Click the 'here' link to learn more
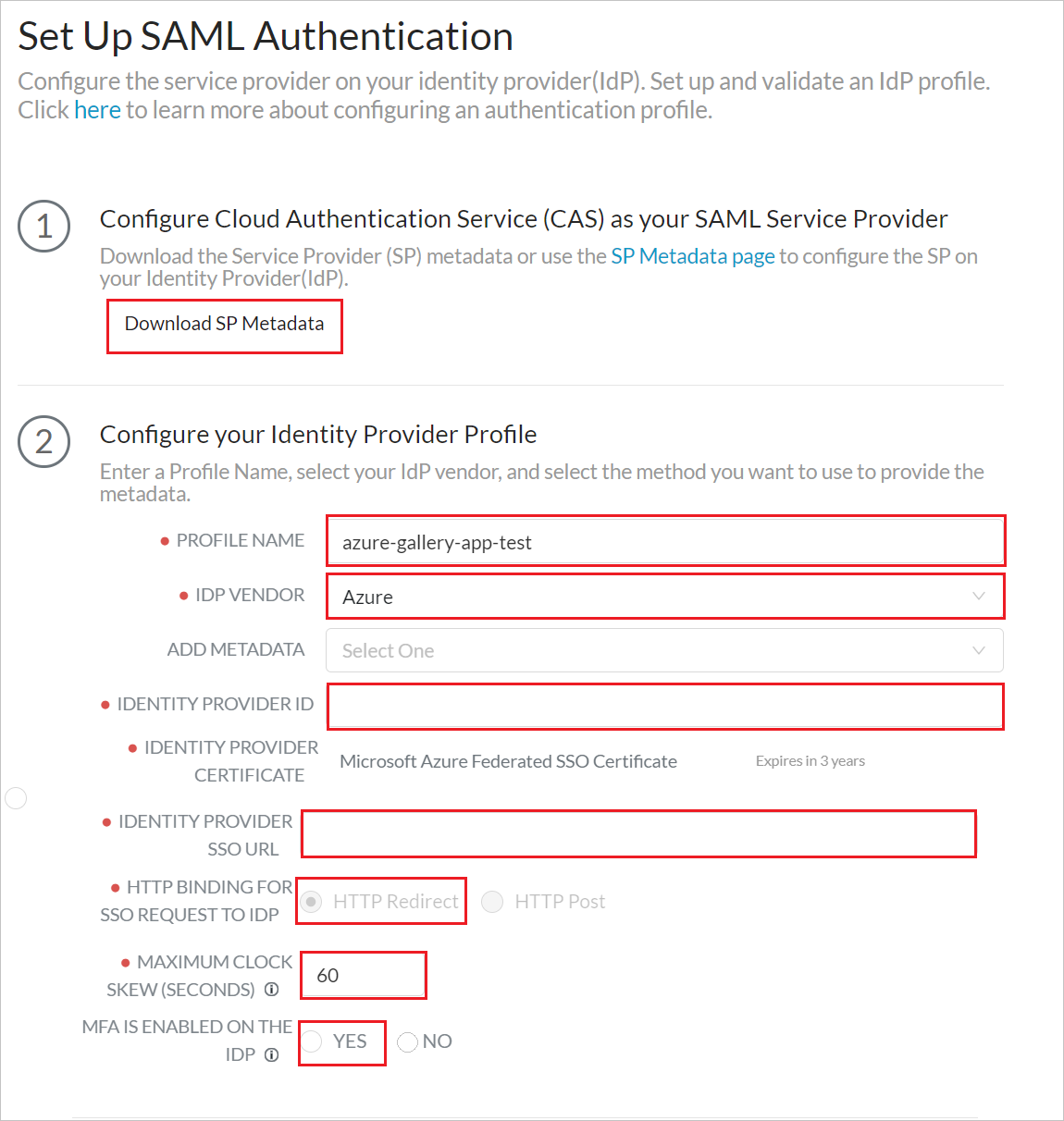 point(97,109)
